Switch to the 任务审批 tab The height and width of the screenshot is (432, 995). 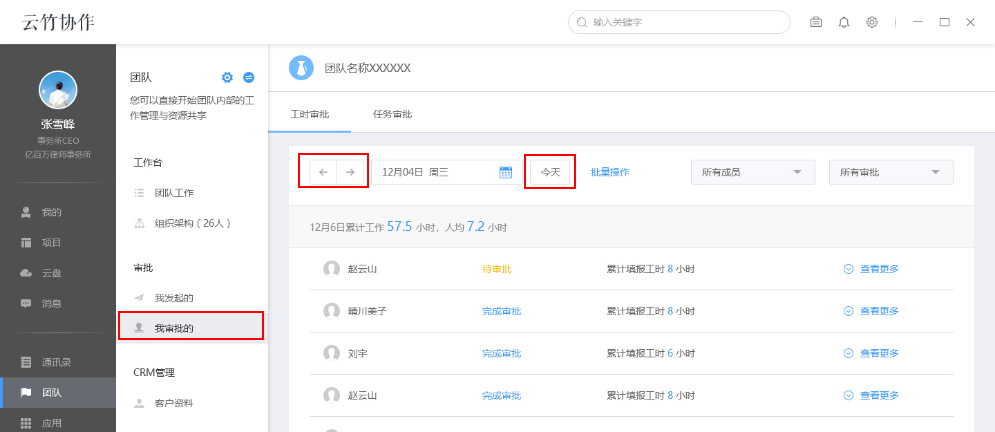click(x=392, y=114)
